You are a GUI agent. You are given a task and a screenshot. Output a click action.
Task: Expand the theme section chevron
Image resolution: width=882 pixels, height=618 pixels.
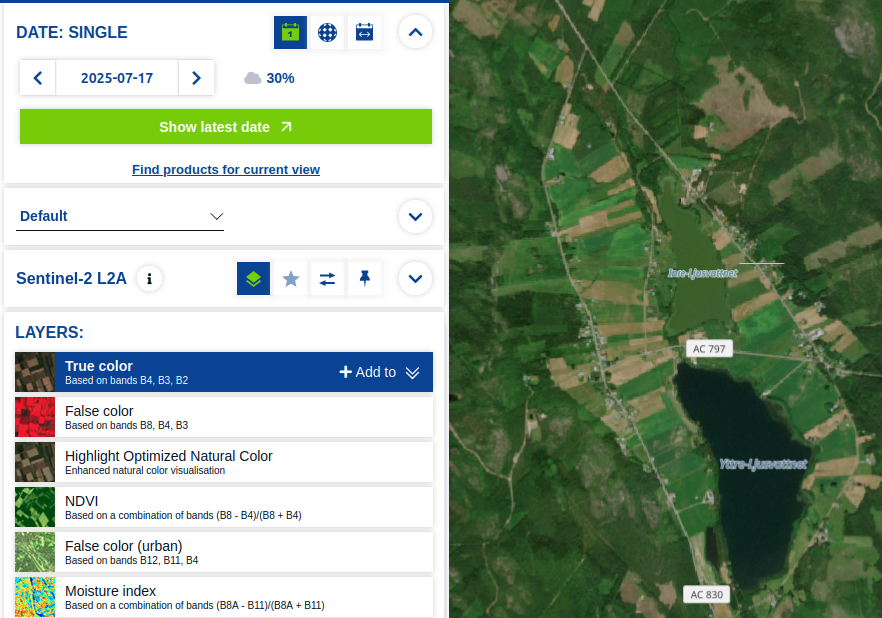click(x=415, y=216)
